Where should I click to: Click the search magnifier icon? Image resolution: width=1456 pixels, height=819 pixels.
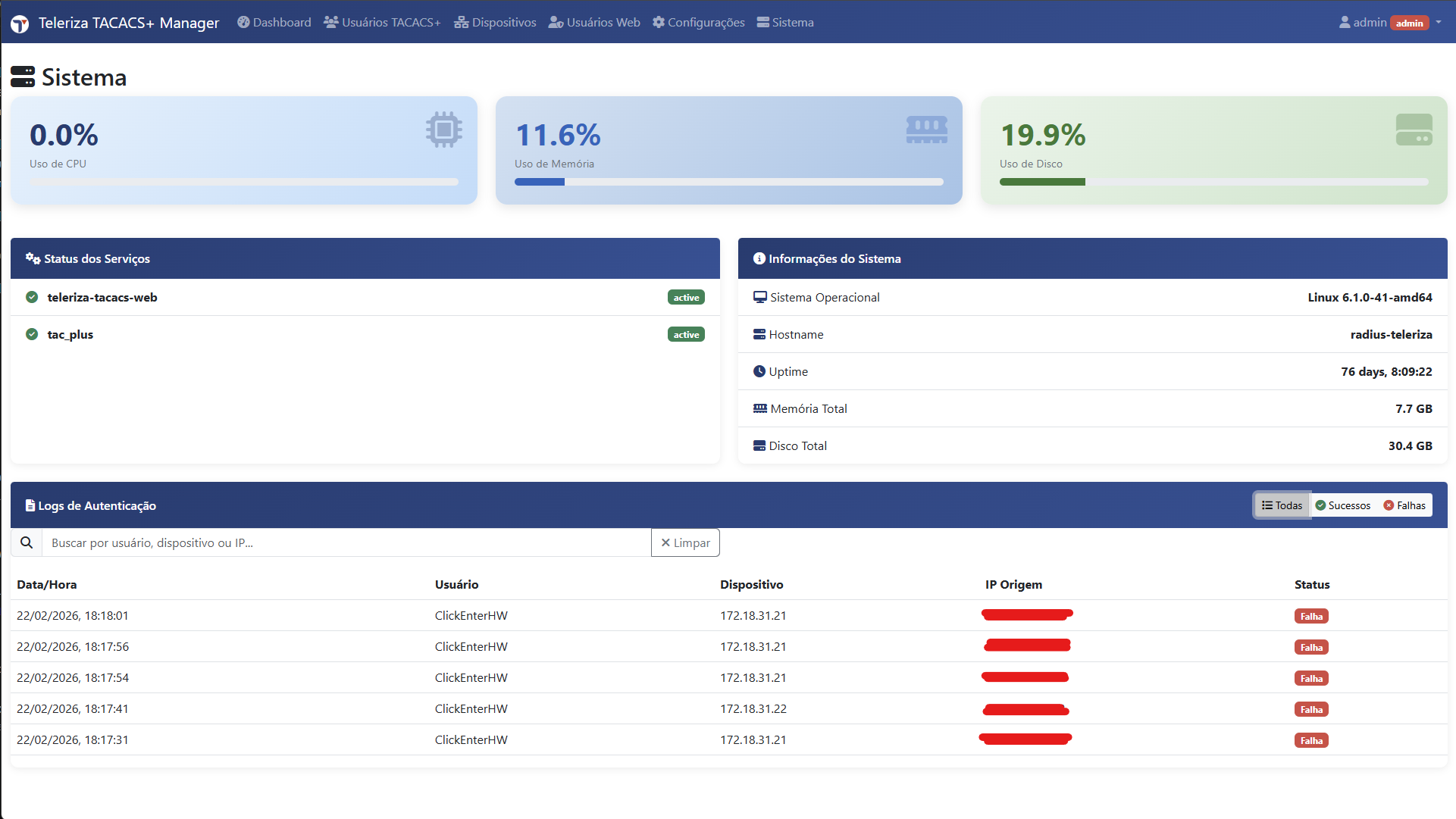coord(27,542)
